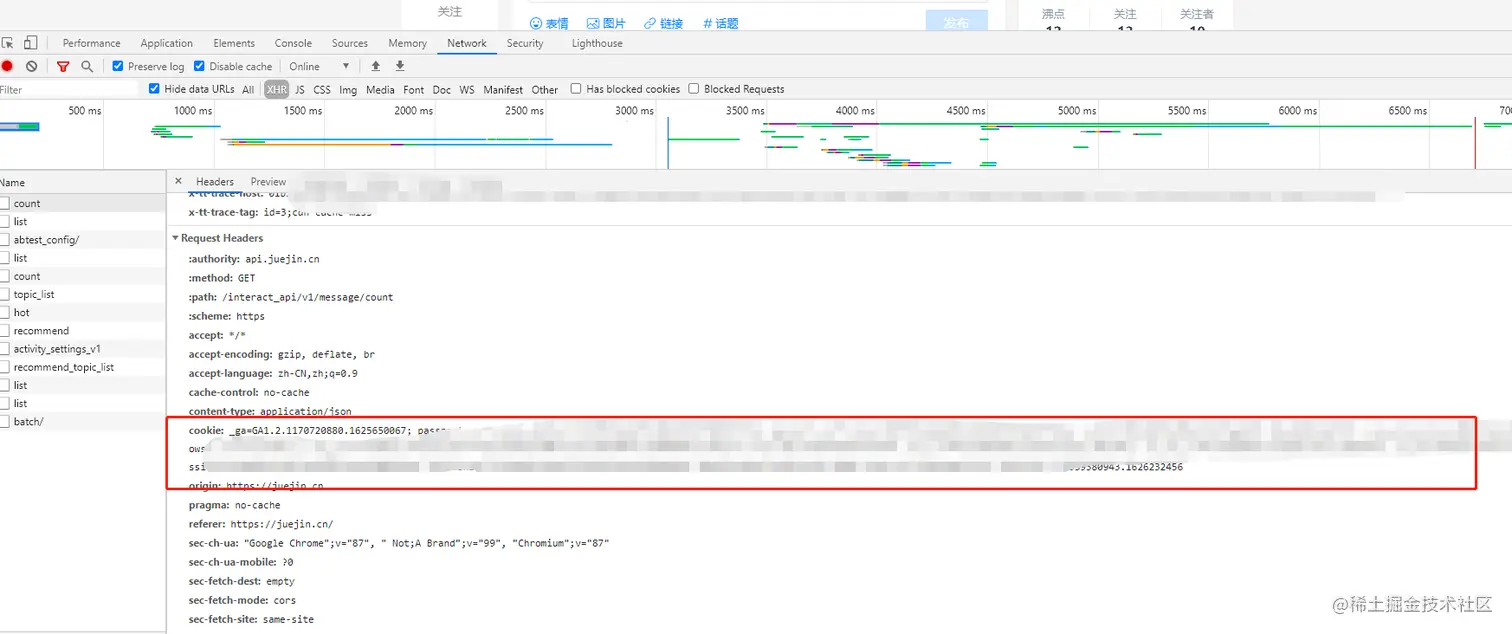Filter requests by Doc

click(442, 90)
